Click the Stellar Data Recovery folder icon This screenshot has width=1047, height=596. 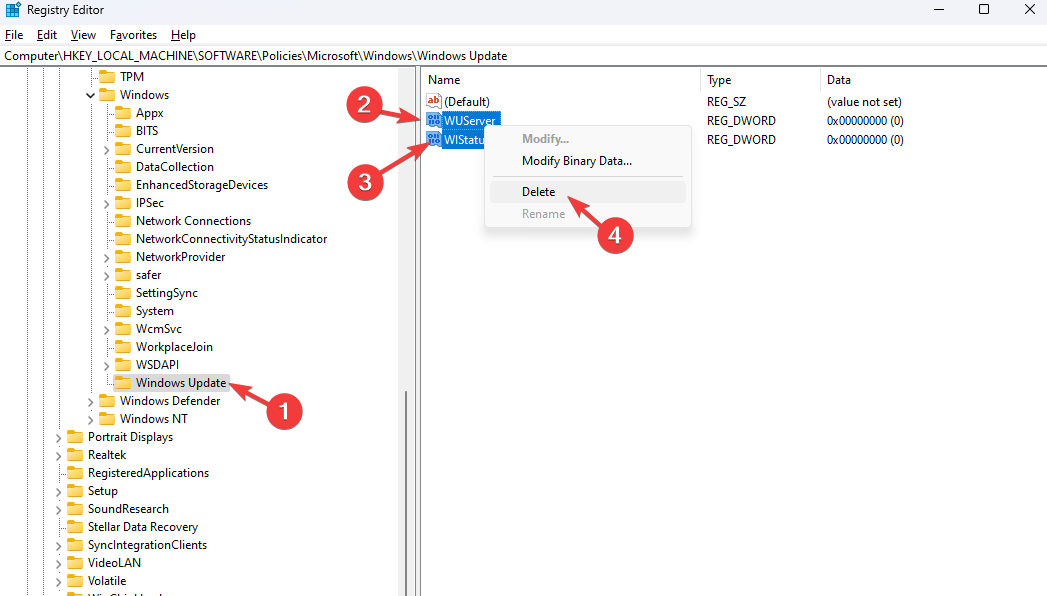coord(75,527)
